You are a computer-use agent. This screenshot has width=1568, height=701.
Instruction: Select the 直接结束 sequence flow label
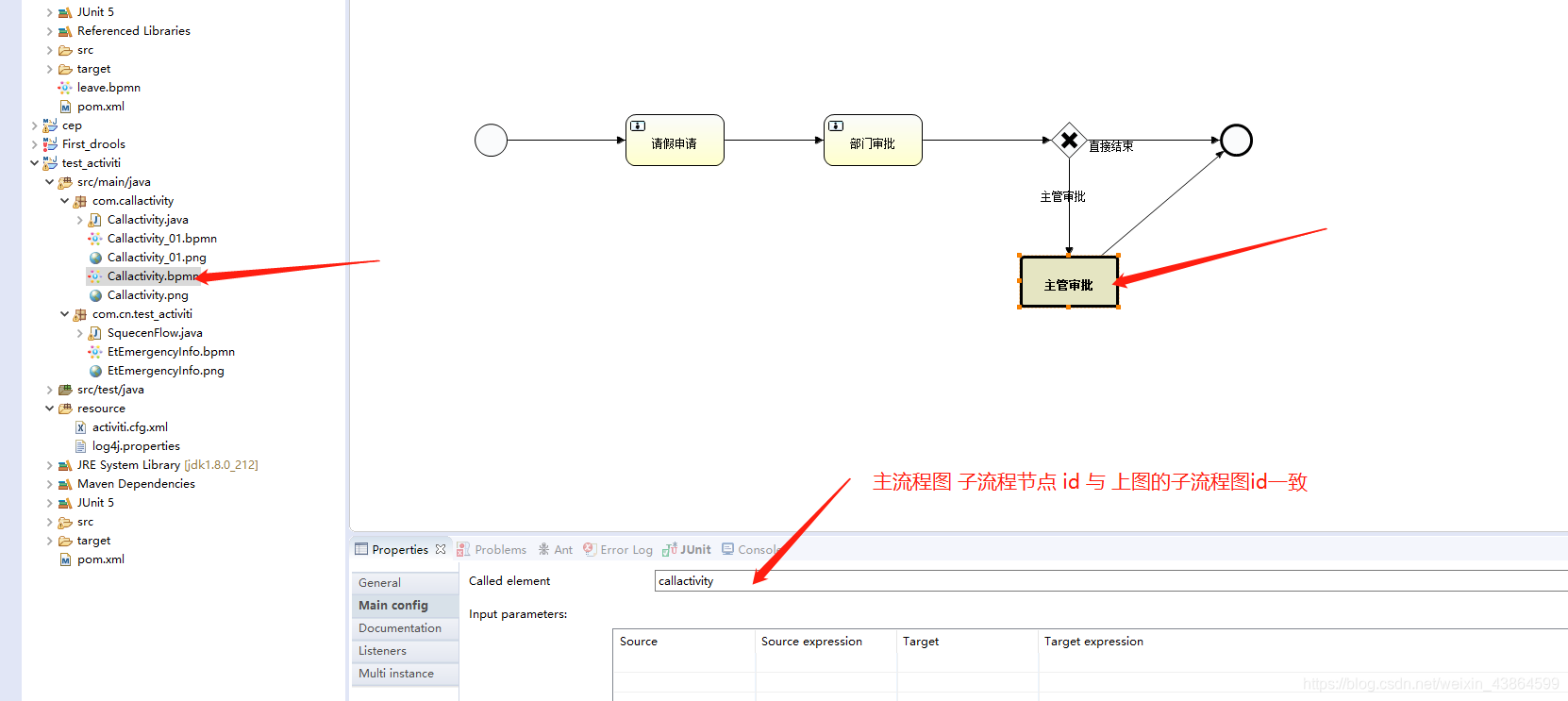point(1111,146)
